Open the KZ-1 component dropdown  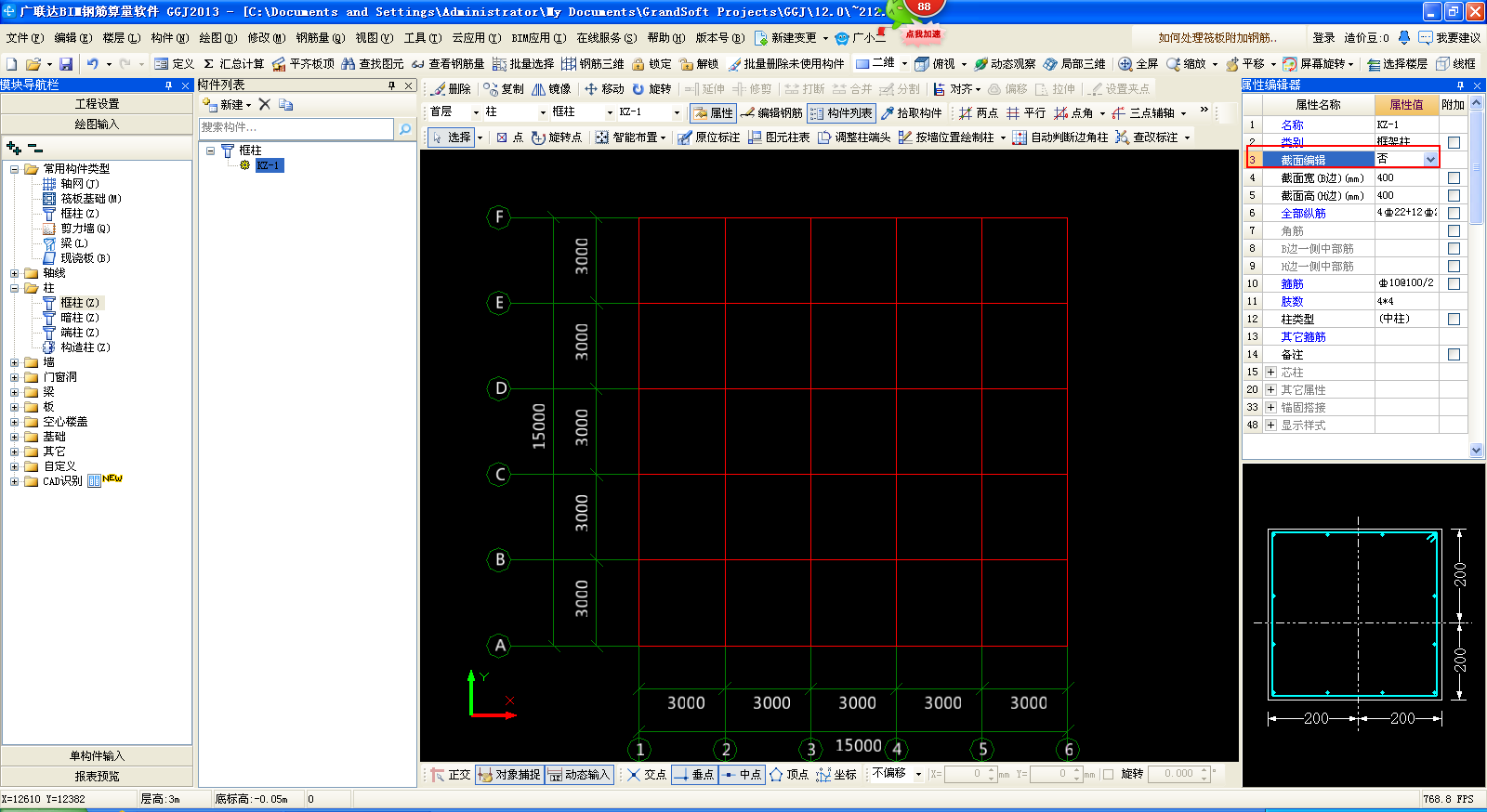tap(677, 112)
